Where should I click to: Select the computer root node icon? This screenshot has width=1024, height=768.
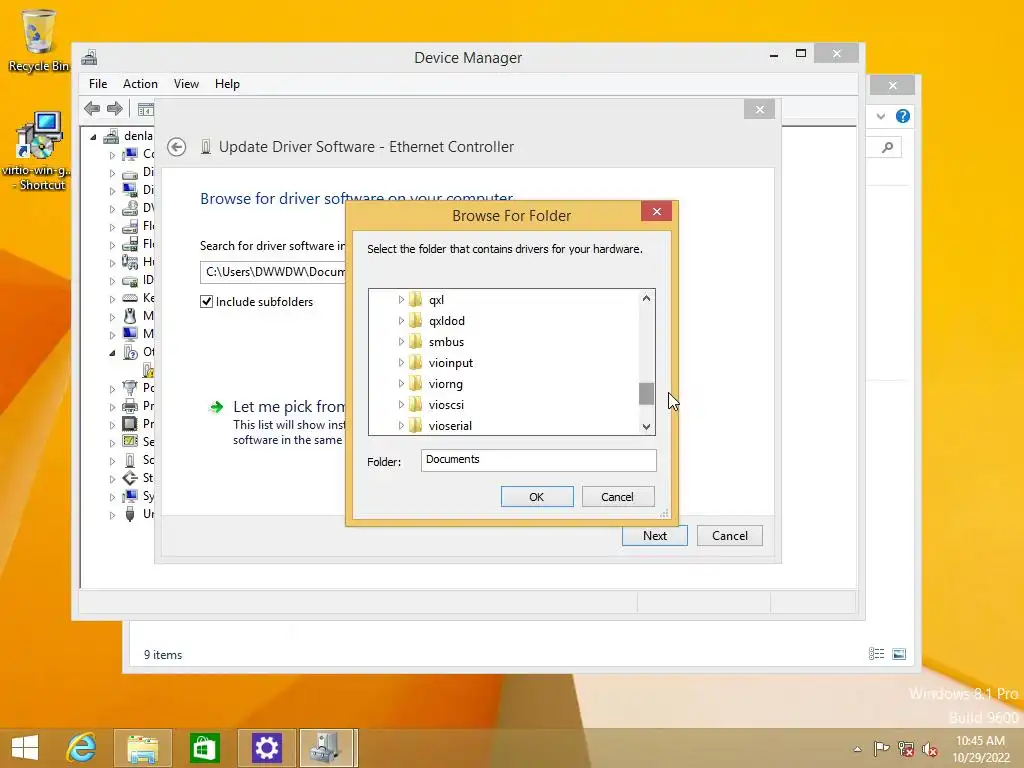(112, 136)
